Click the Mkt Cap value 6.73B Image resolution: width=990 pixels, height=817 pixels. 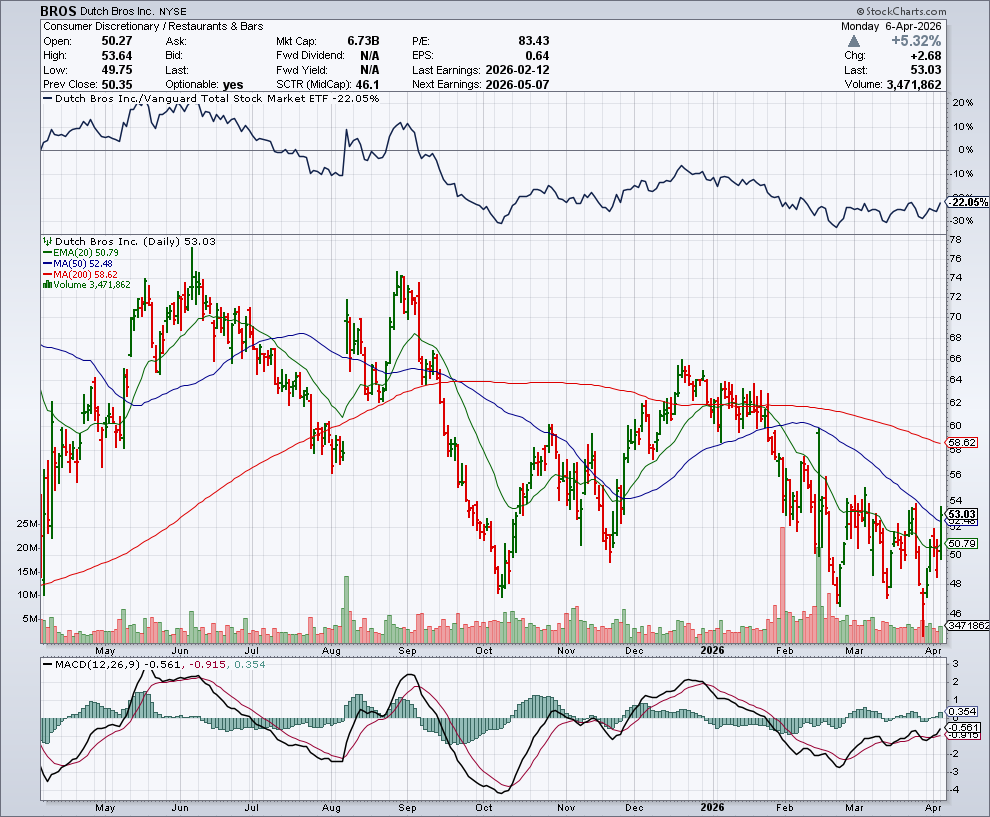[x=363, y=41]
